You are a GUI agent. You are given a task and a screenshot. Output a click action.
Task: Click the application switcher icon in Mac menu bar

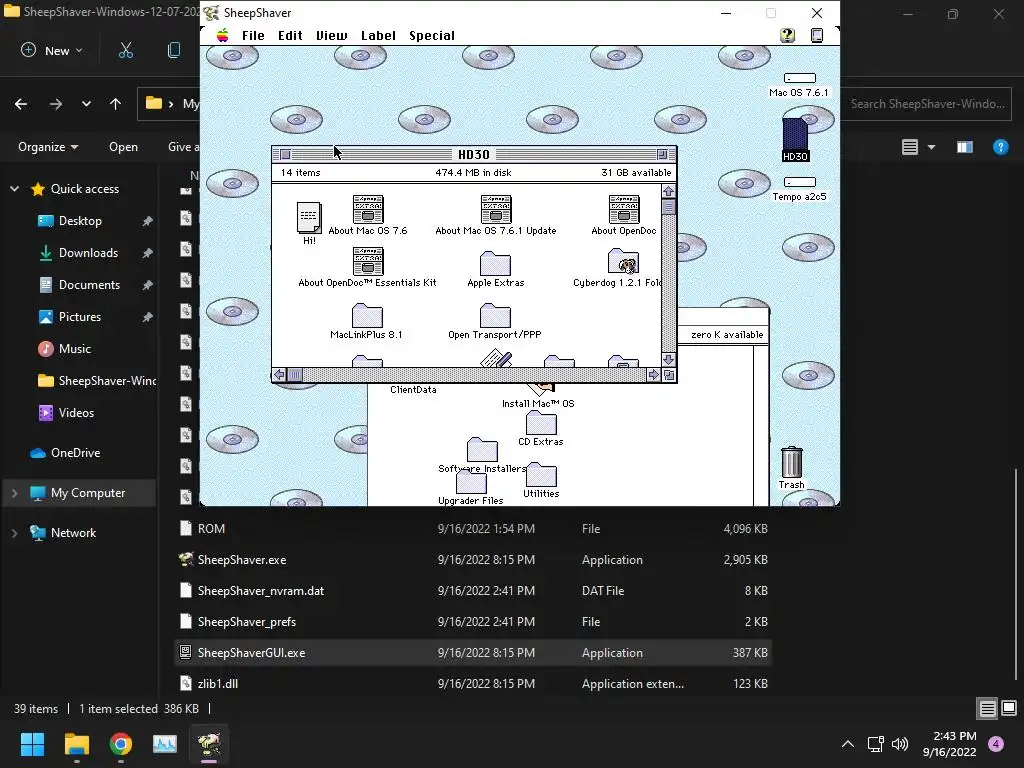pyautogui.click(x=817, y=35)
